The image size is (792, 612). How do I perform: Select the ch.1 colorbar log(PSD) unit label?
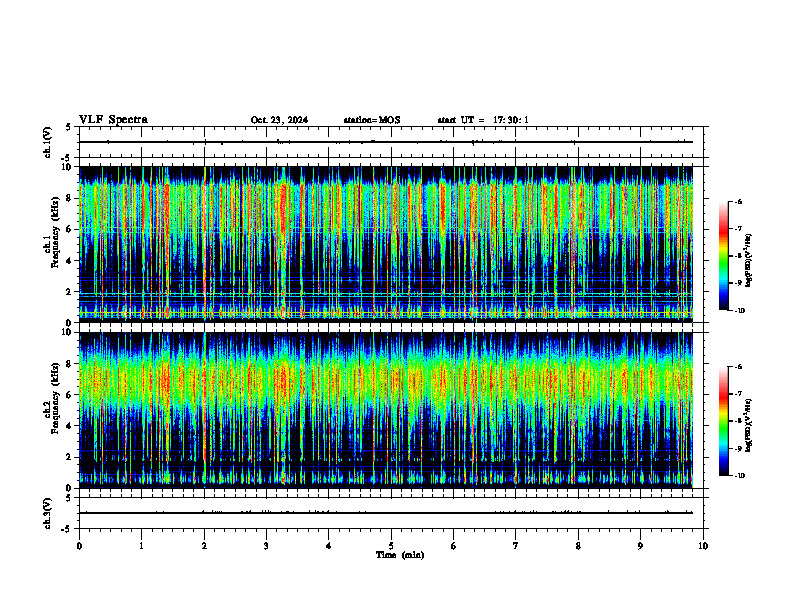(x=749, y=261)
